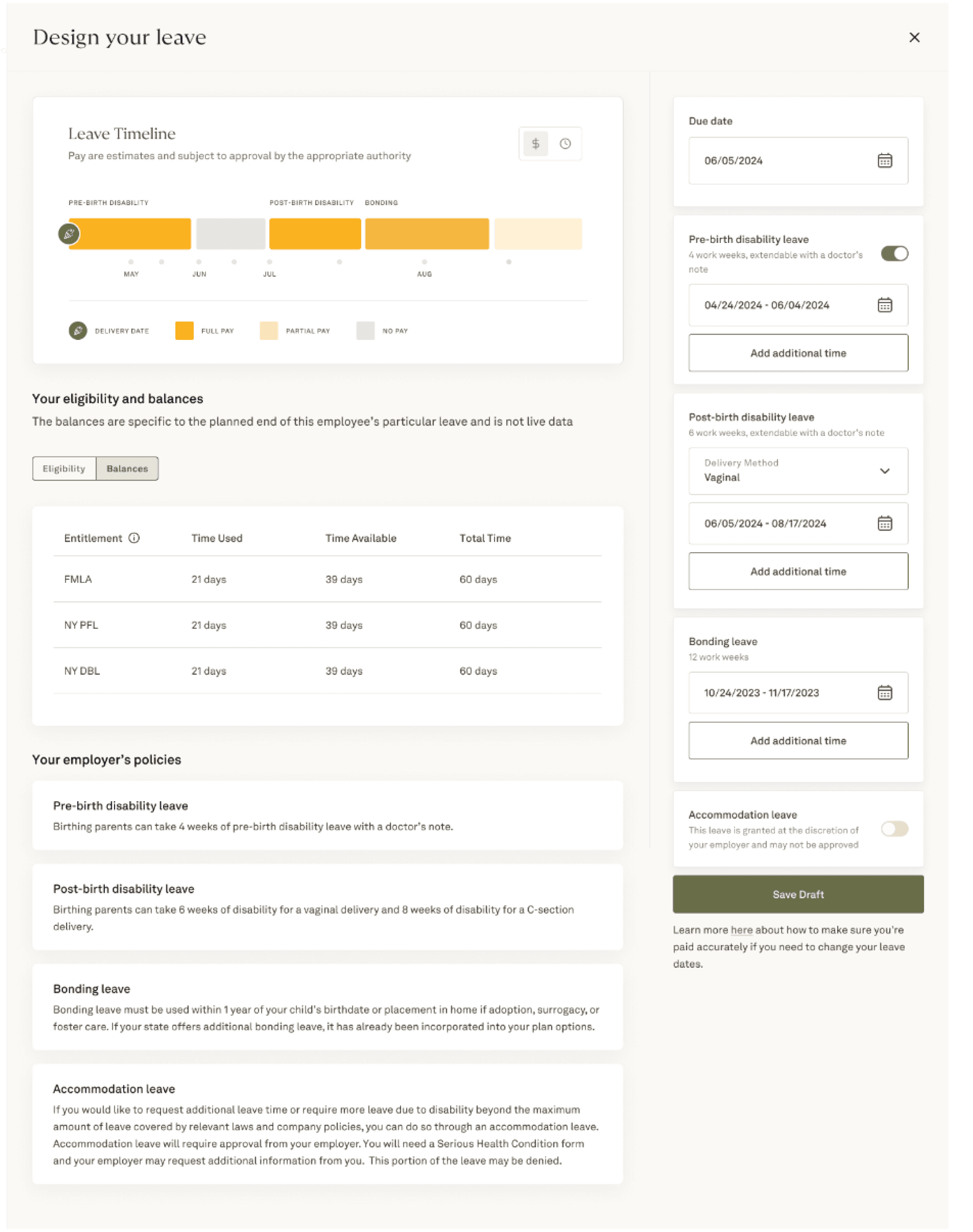This screenshot has height=1232, width=973.
Task: Switch timeline to clock time view
Action: (x=565, y=143)
